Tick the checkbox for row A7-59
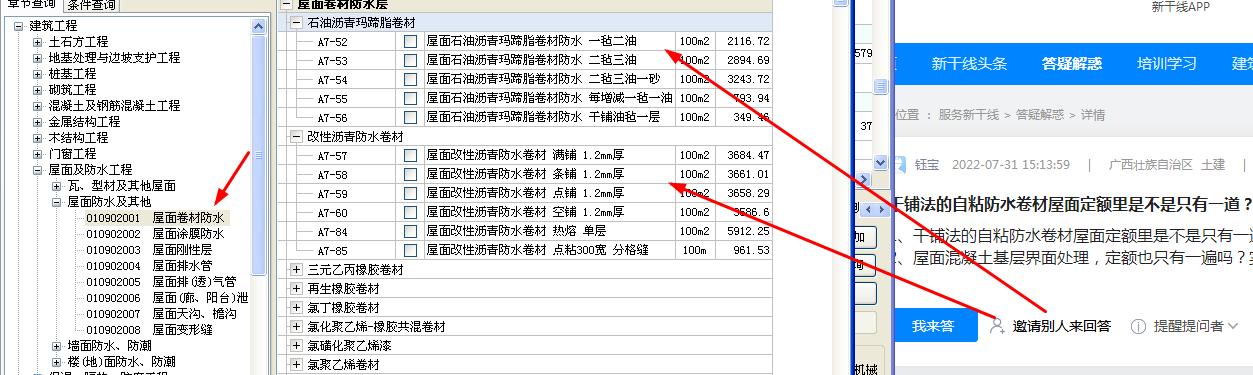This screenshot has height=375, width=1253. tap(410, 194)
